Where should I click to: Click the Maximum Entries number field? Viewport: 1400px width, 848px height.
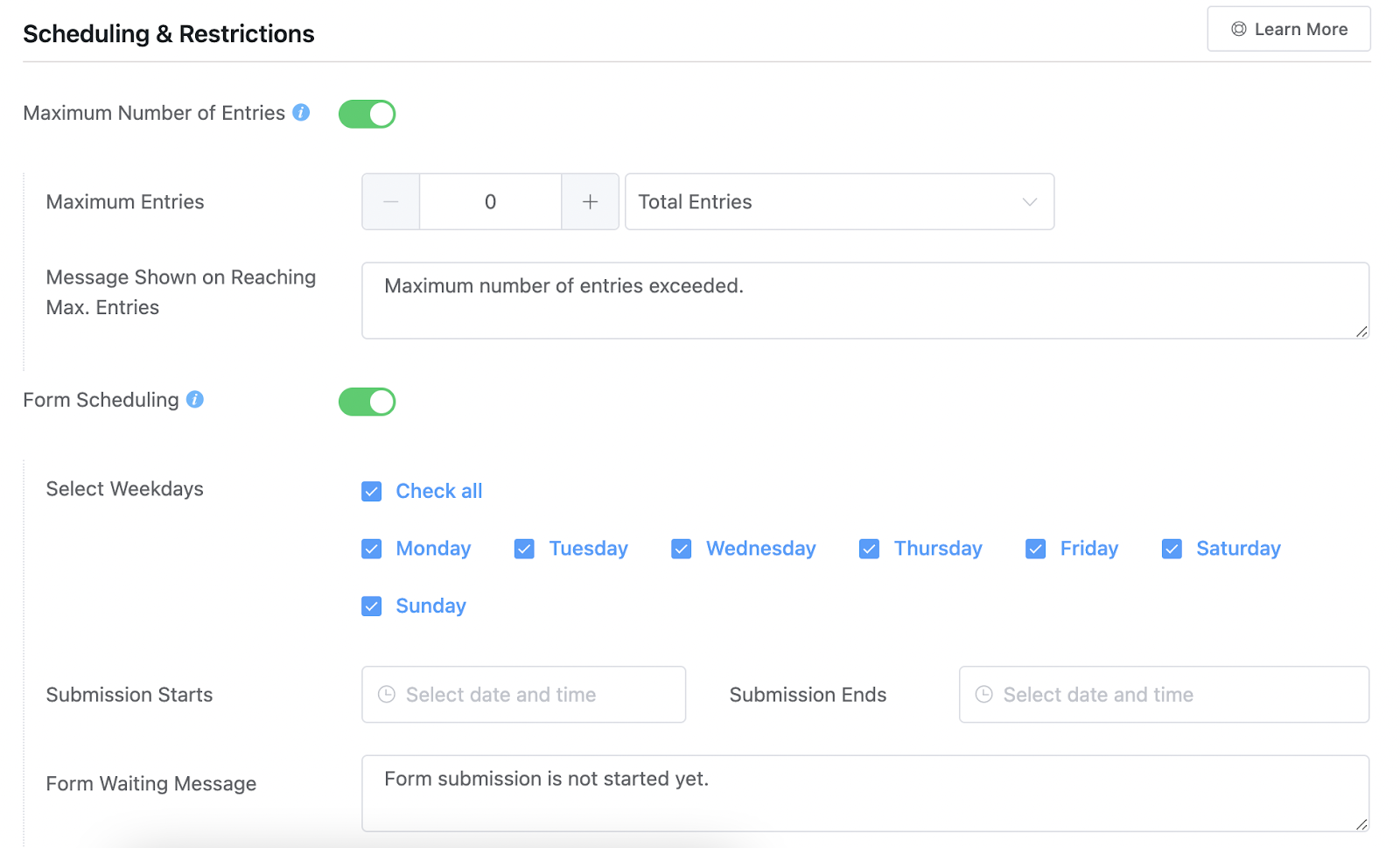(x=490, y=202)
